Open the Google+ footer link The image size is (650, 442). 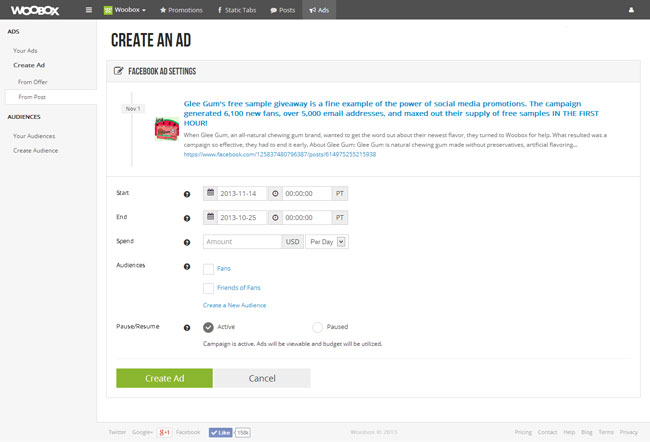click(142, 432)
